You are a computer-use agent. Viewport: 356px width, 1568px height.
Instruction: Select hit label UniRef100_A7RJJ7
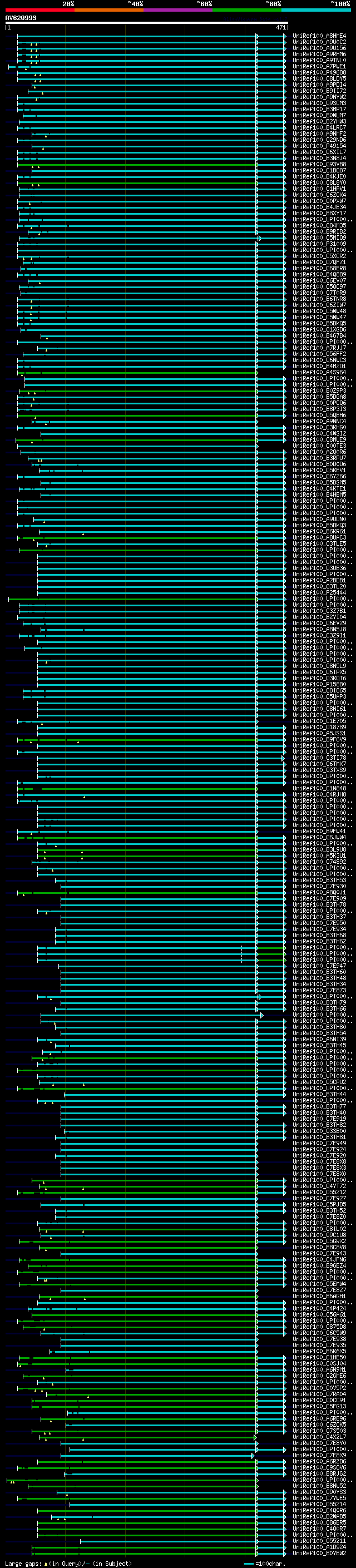point(319,348)
